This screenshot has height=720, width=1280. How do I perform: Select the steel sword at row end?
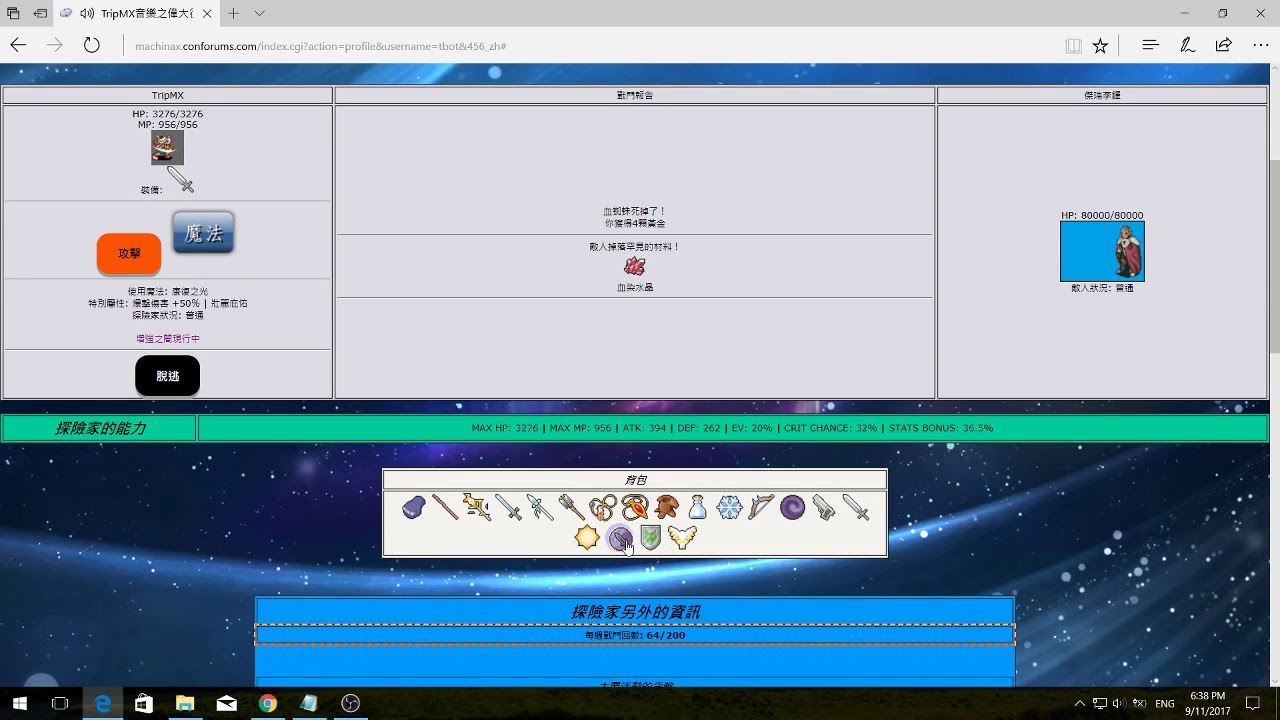pos(856,508)
